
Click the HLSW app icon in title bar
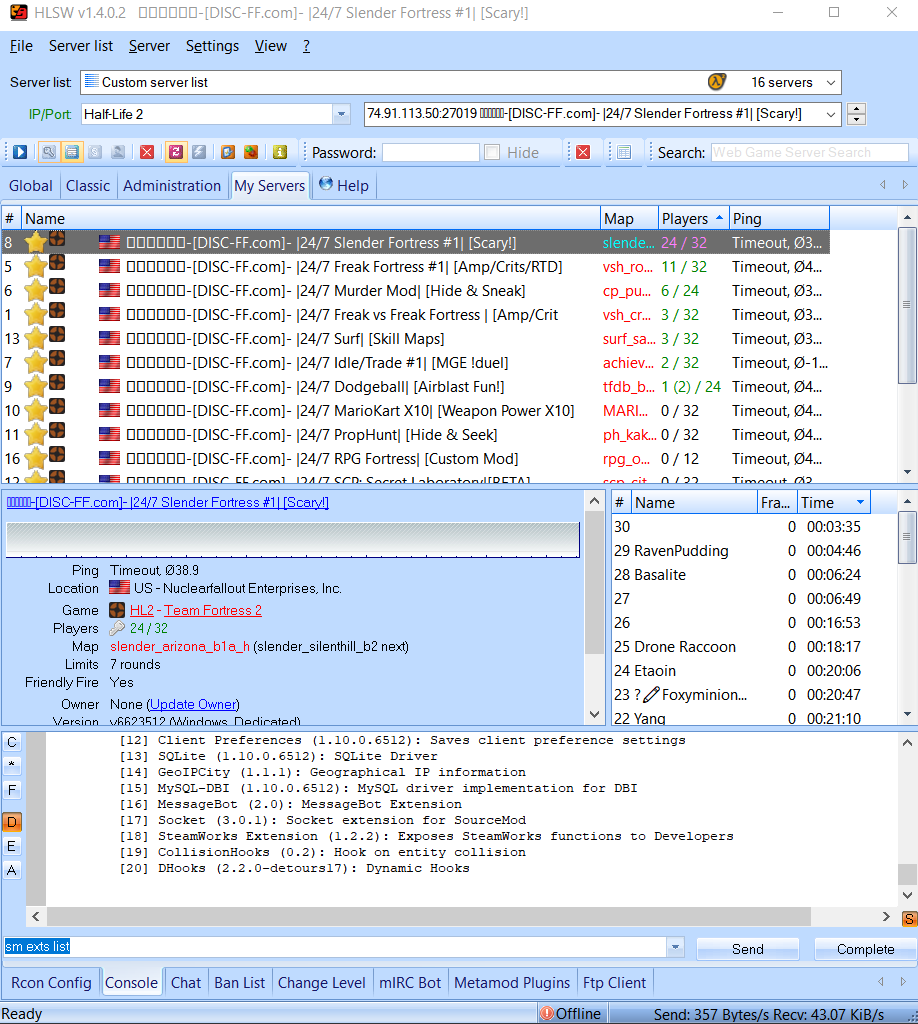(19, 12)
